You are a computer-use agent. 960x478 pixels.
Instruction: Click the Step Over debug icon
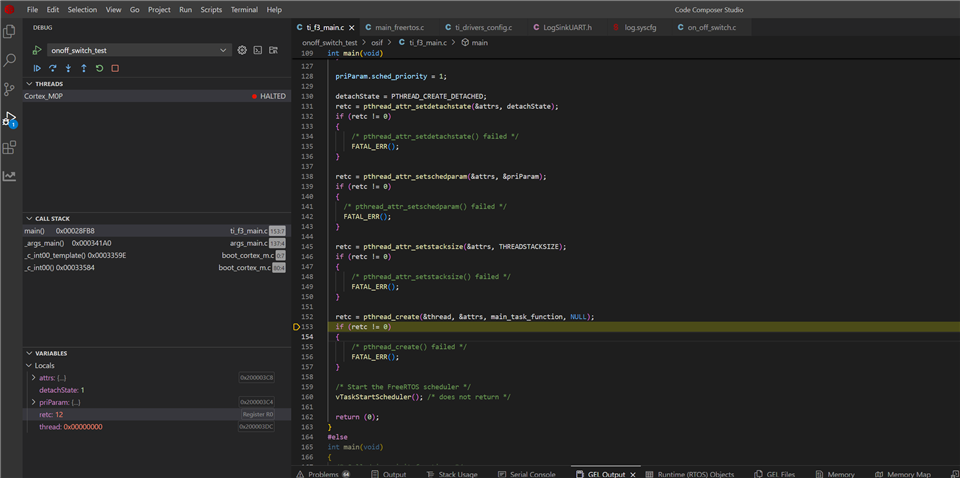53,68
